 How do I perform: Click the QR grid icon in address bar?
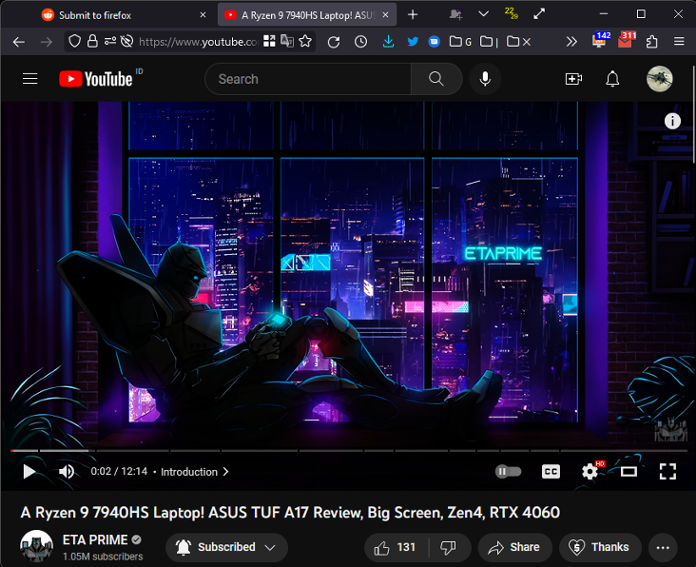click(269, 41)
